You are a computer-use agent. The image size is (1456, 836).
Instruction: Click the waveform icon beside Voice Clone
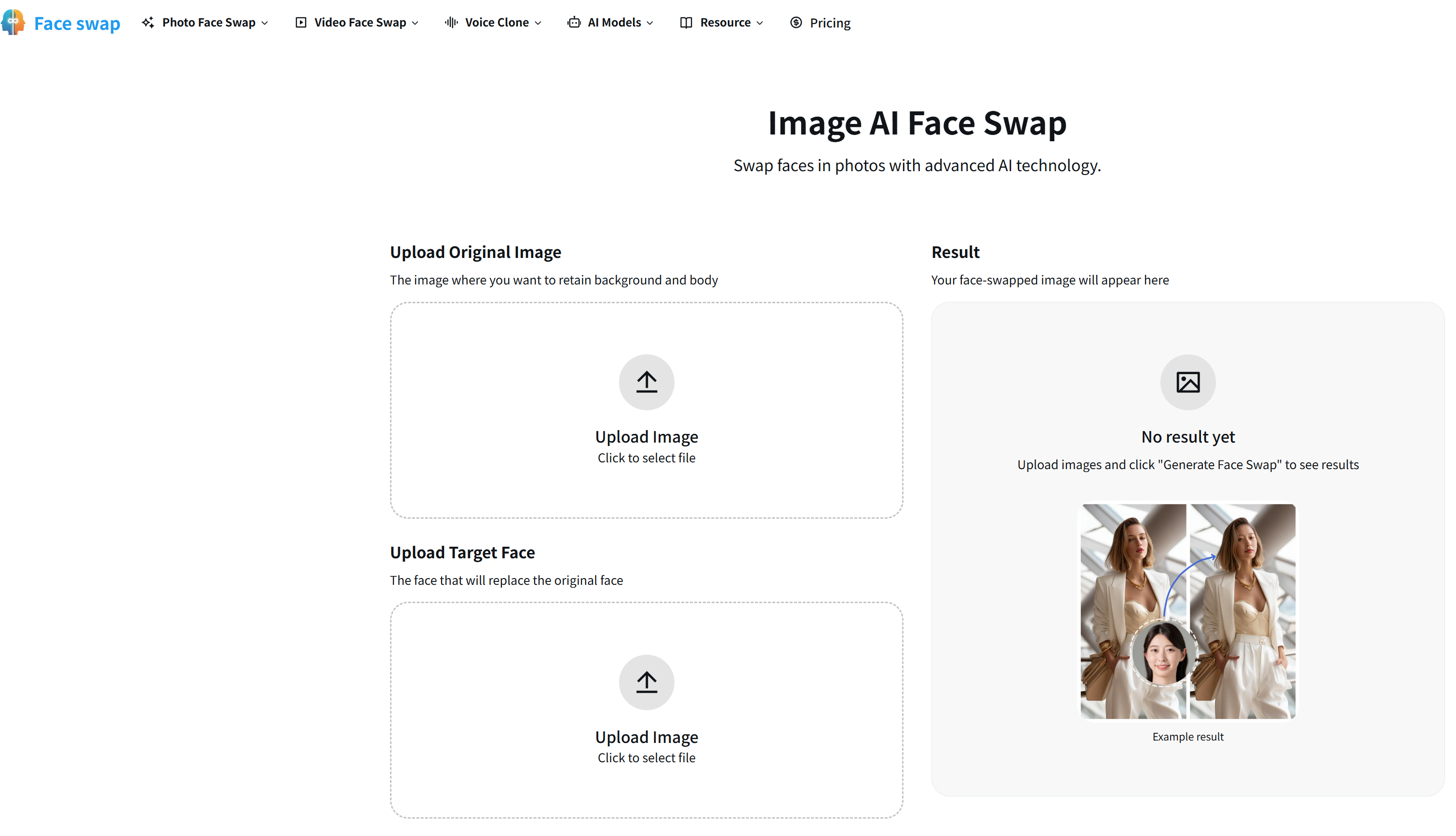(451, 22)
